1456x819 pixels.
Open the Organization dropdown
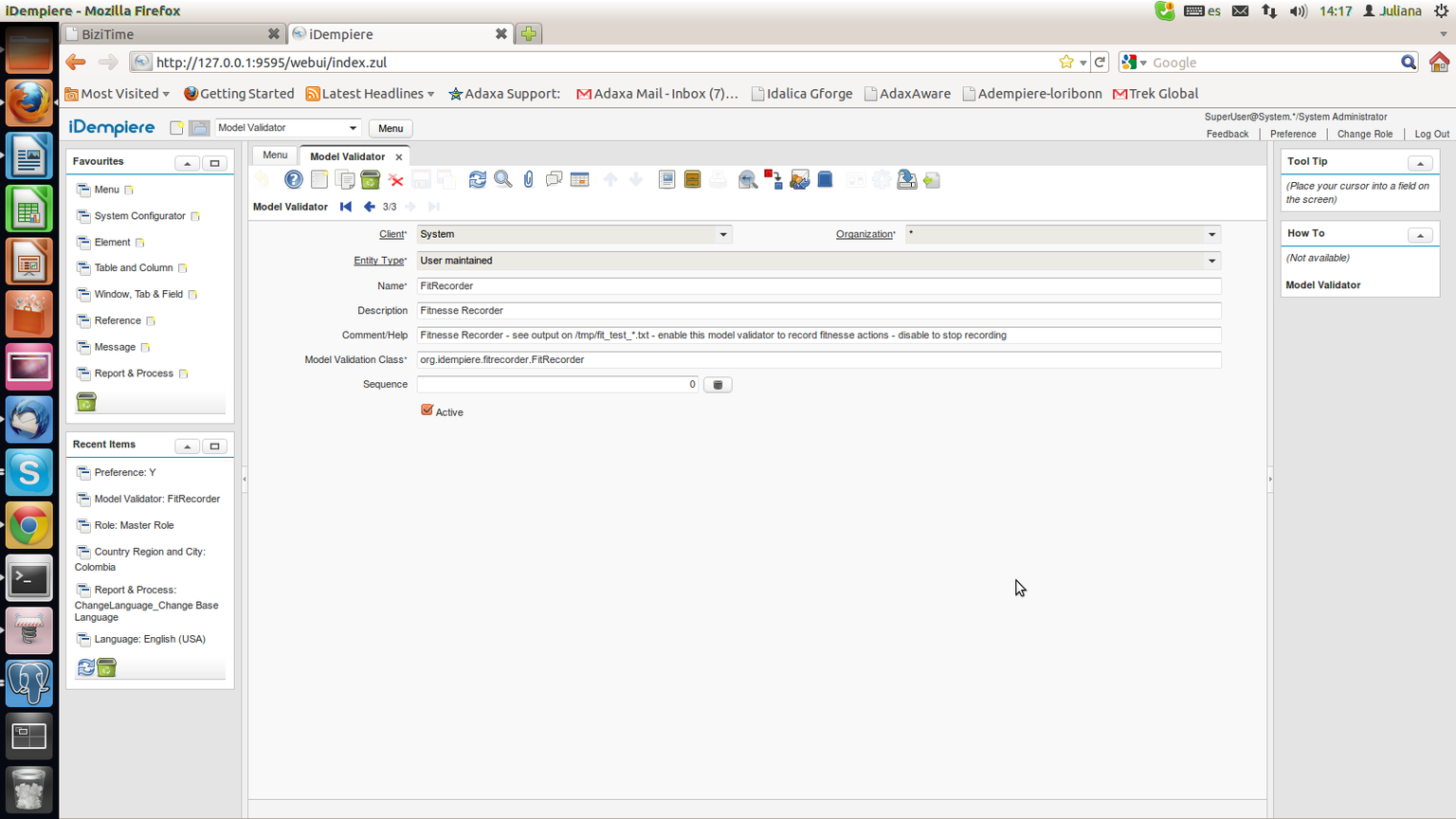tap(1211, 235)
